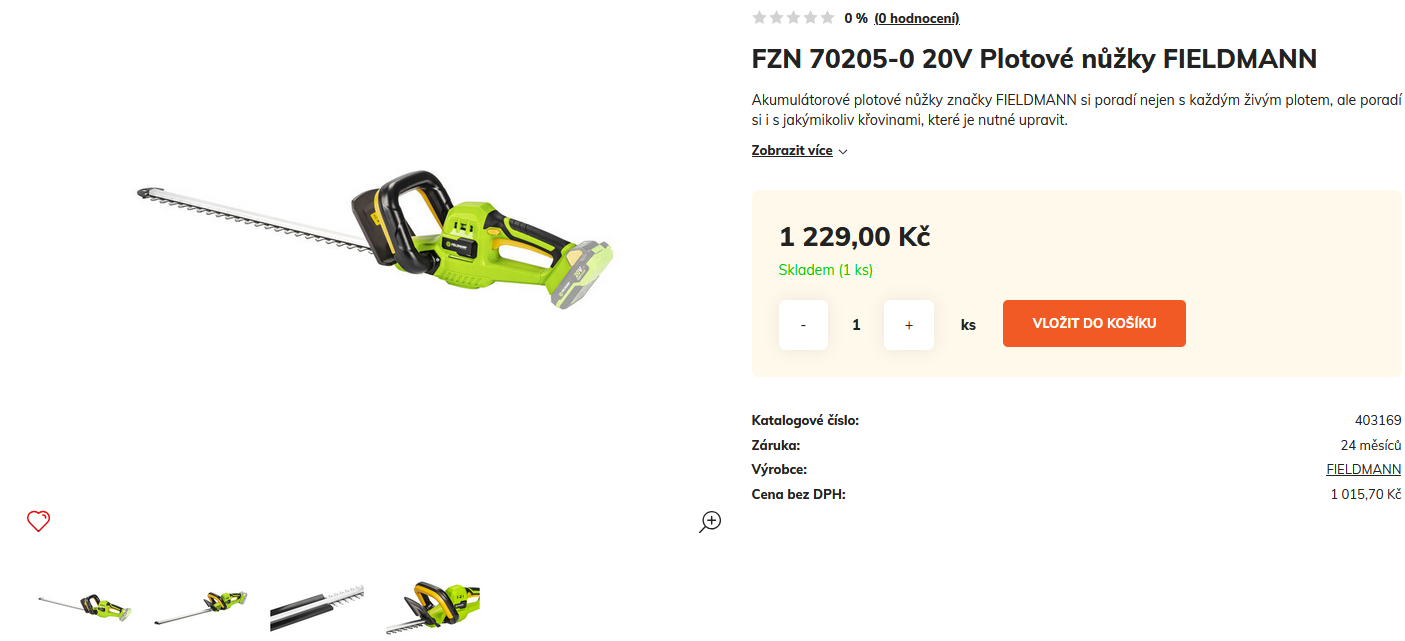Add product to wishlist via heart icon

(x=38, y=521)
